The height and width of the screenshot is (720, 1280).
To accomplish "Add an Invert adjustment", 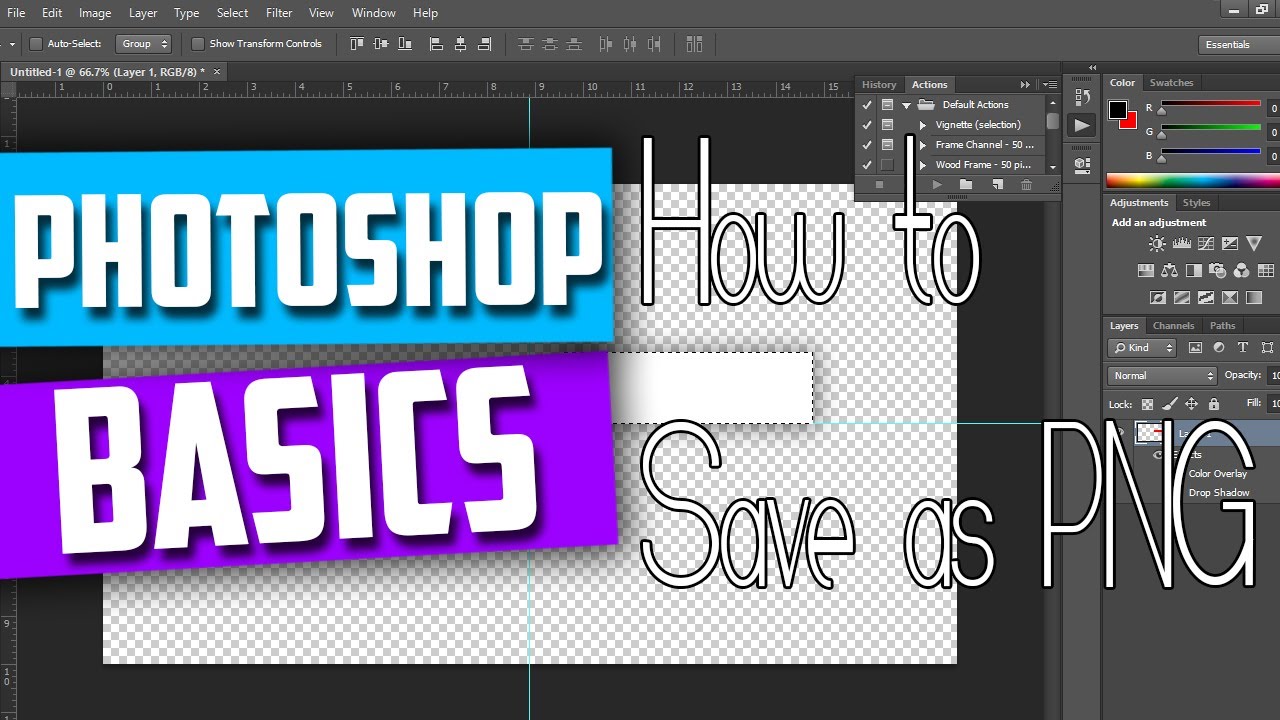I will (1157, 297).
